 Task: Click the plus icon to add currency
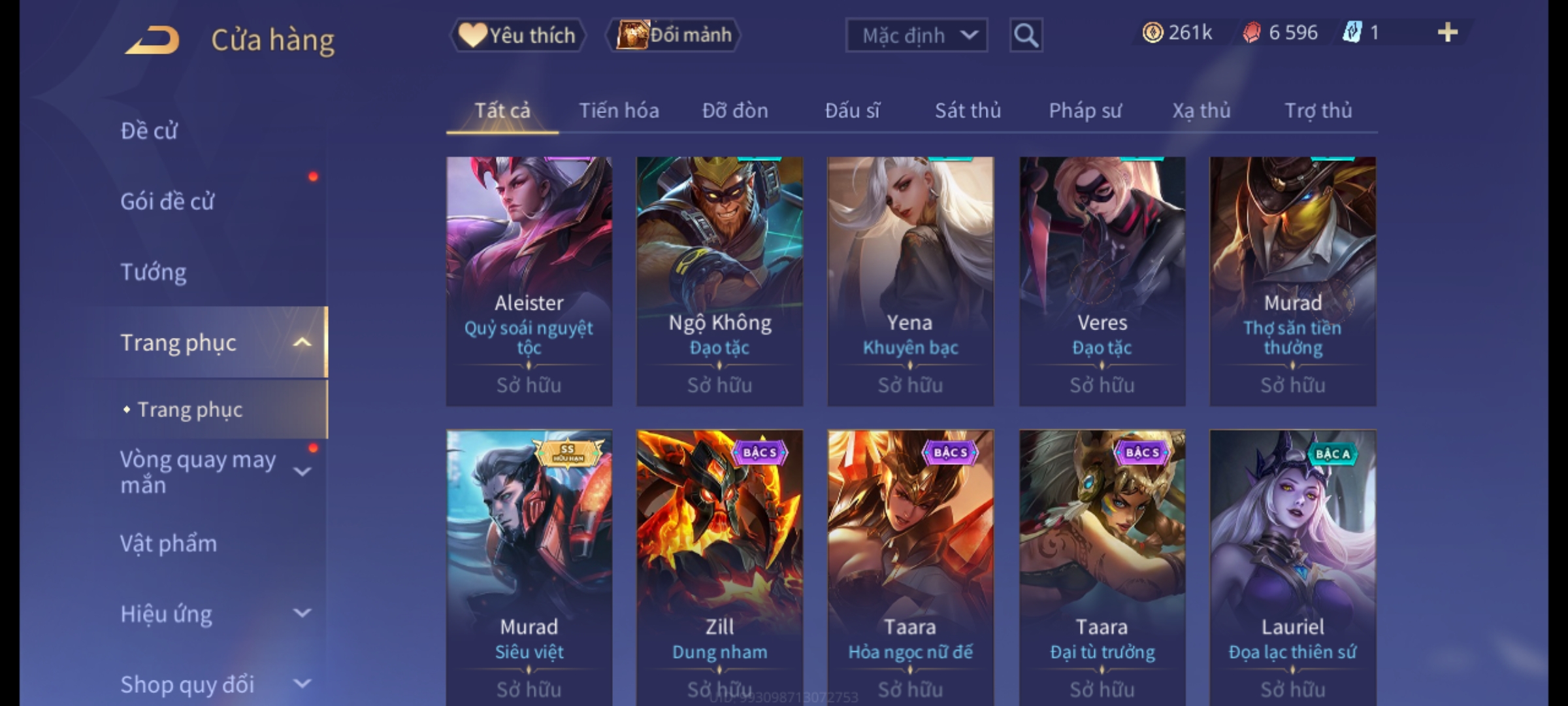1448,33
